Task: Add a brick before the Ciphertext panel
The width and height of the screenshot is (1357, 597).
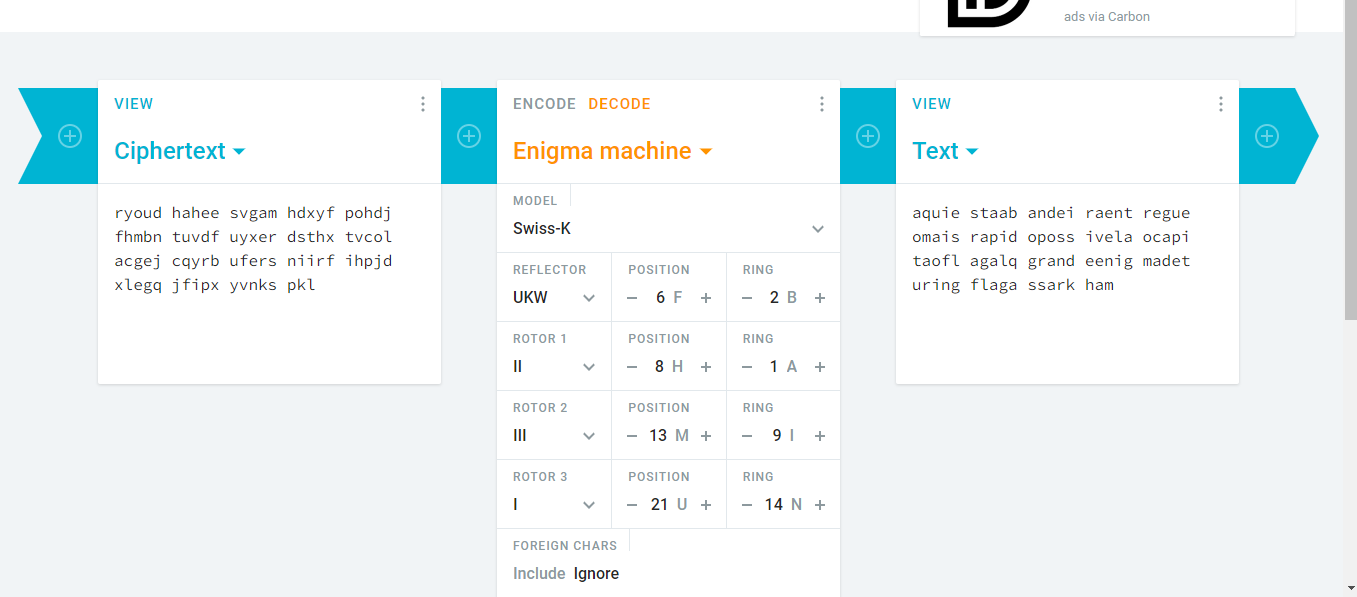Action: [70, 136]
